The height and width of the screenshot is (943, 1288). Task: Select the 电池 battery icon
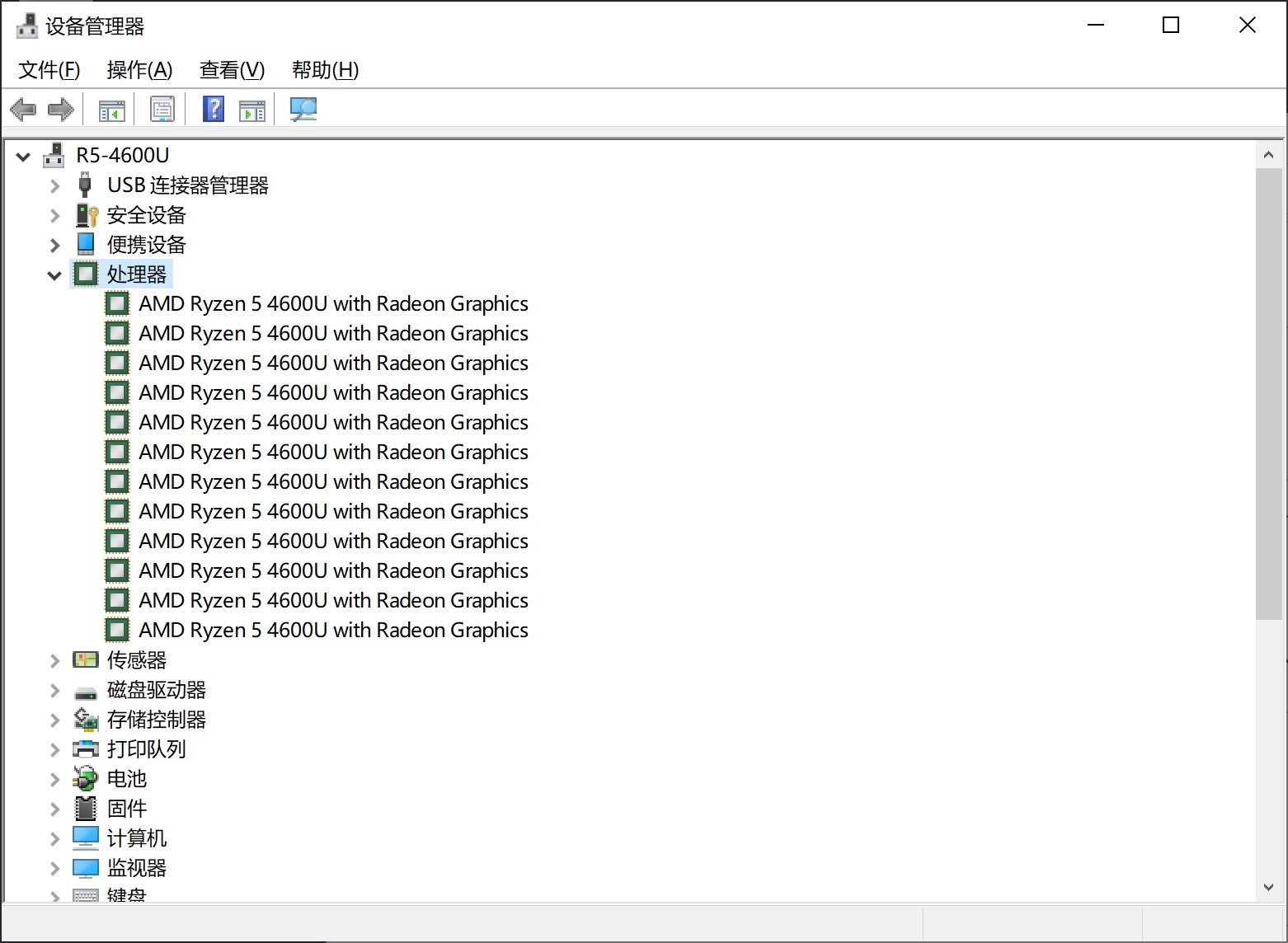tap(86, 778)
